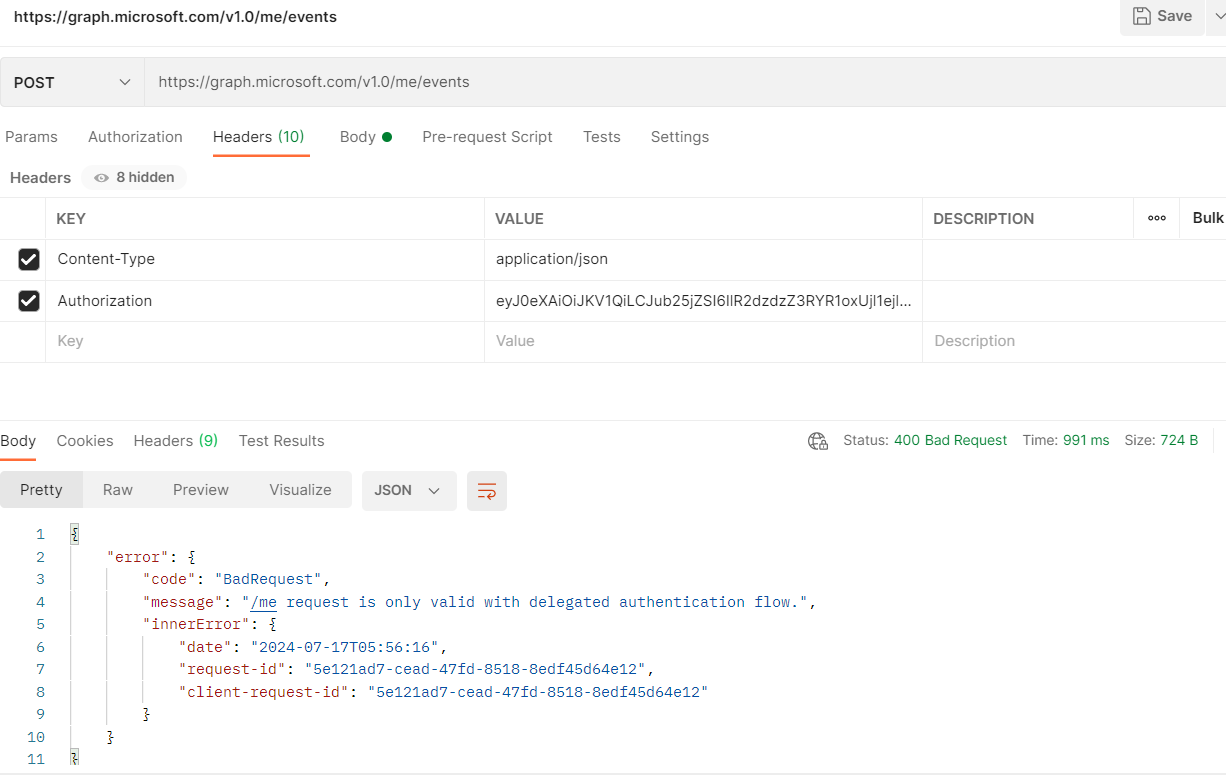Open the response Cookies tab
Image resolution: width=1226 pixels, height=782 pixels.
point(85,441)
